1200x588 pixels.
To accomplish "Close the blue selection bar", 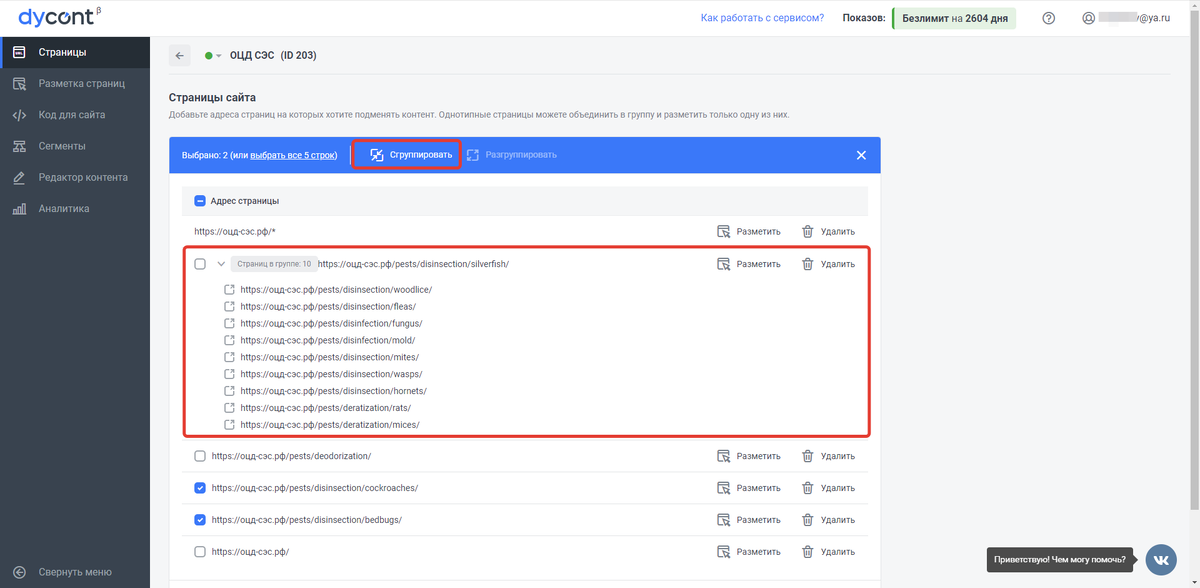I will (x=861, y=155).
